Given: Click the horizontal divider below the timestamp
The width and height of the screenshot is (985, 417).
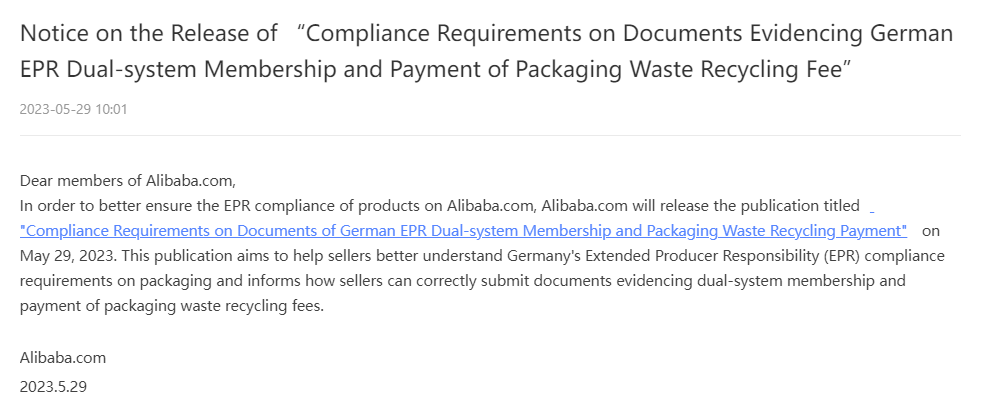Looking at the screenshot, I should point(490,135).
